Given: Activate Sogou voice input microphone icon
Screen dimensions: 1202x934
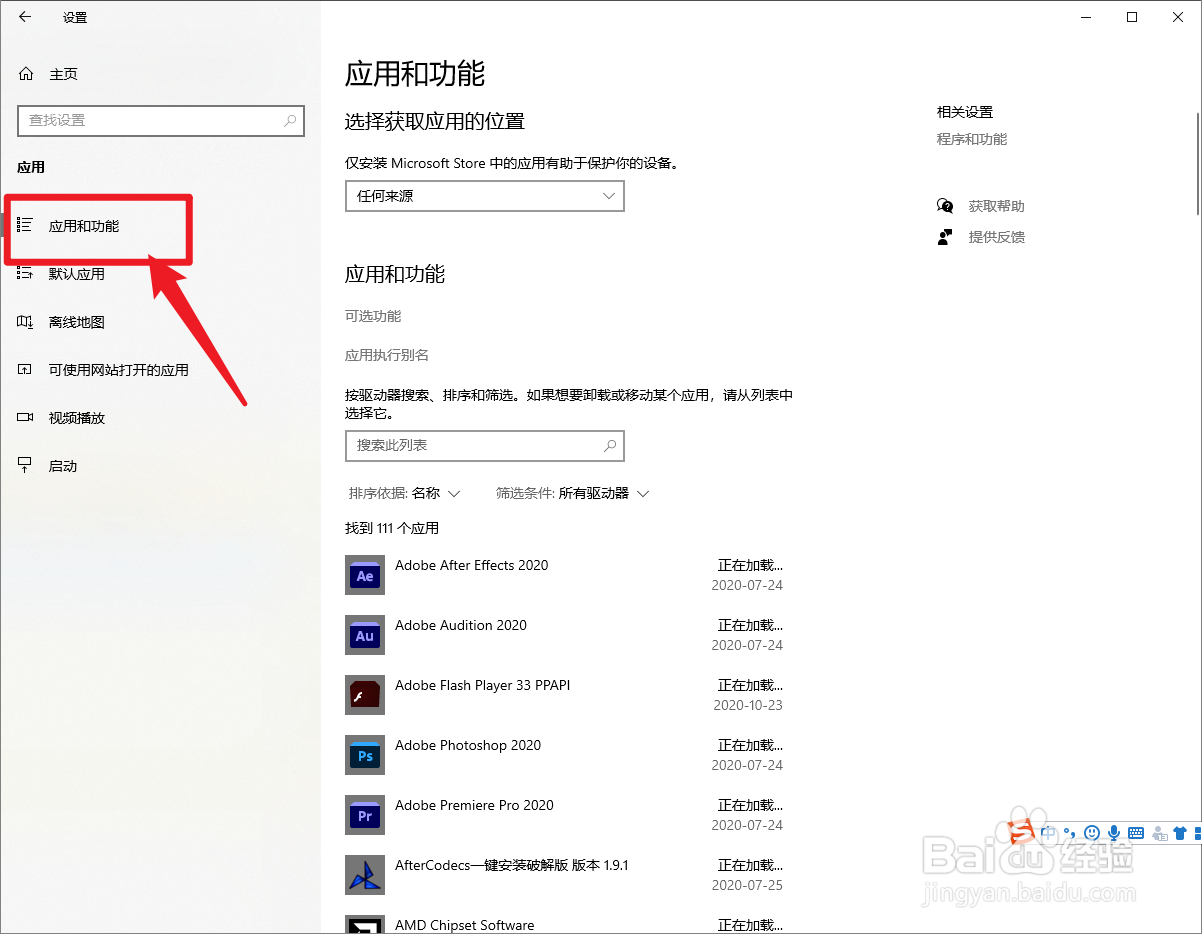Looking at the screenshot, I should click(1113, 832).
